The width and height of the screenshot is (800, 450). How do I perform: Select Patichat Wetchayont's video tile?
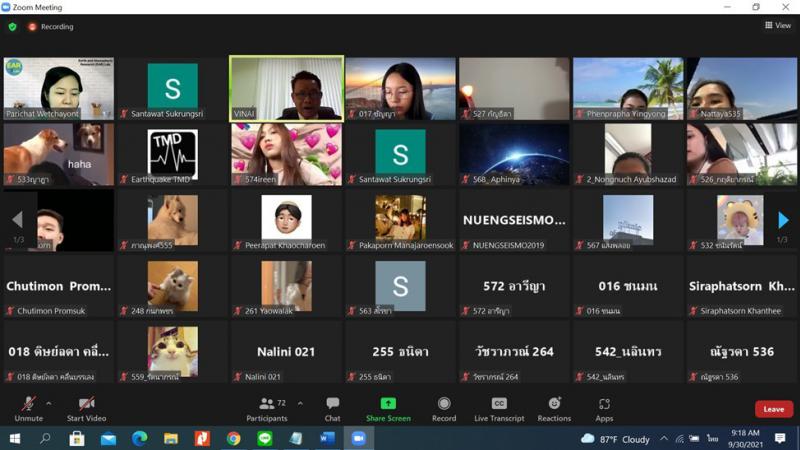[x=59, y=89]
